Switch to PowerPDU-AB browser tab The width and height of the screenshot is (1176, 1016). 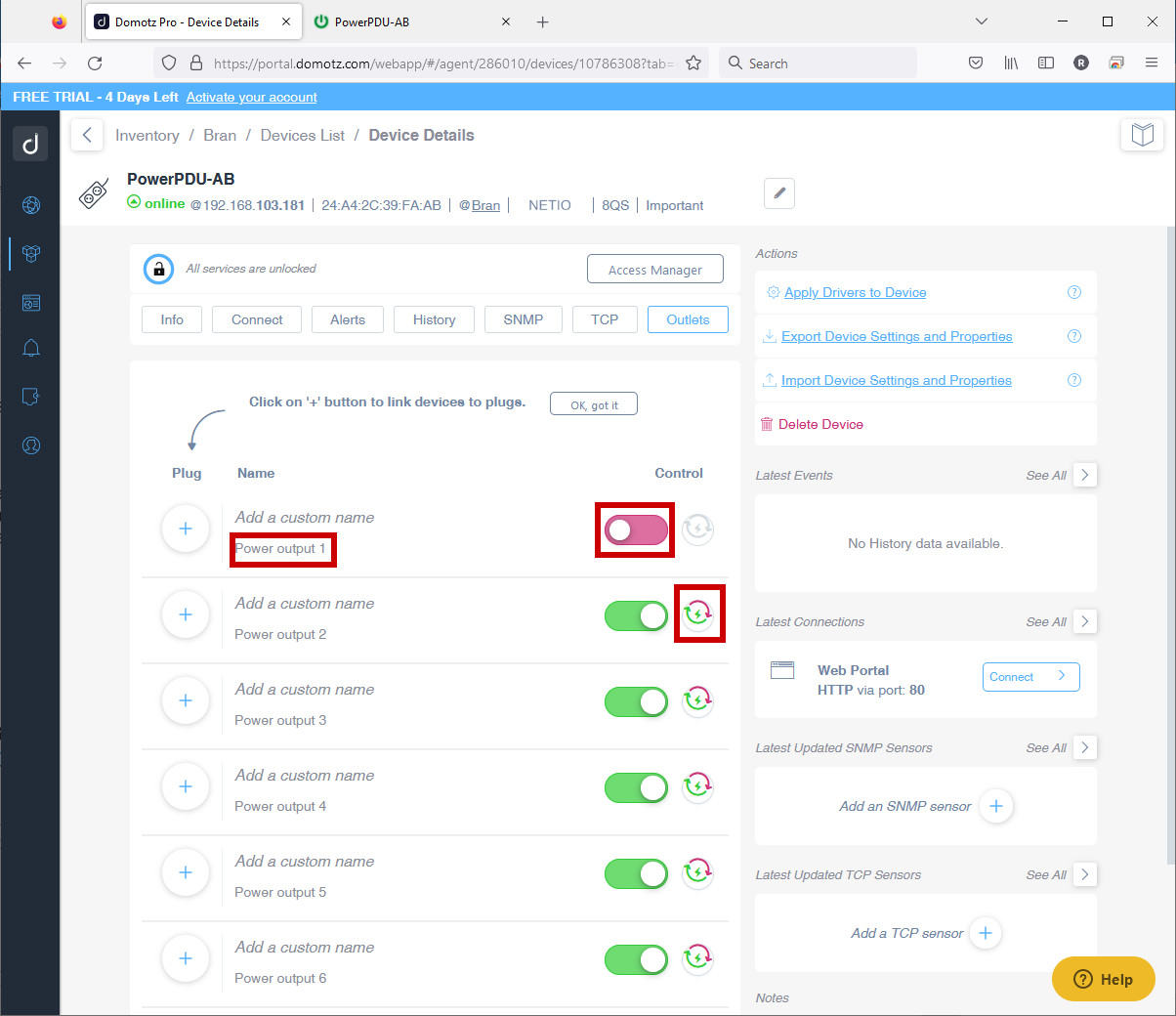[x=414, y=21]
